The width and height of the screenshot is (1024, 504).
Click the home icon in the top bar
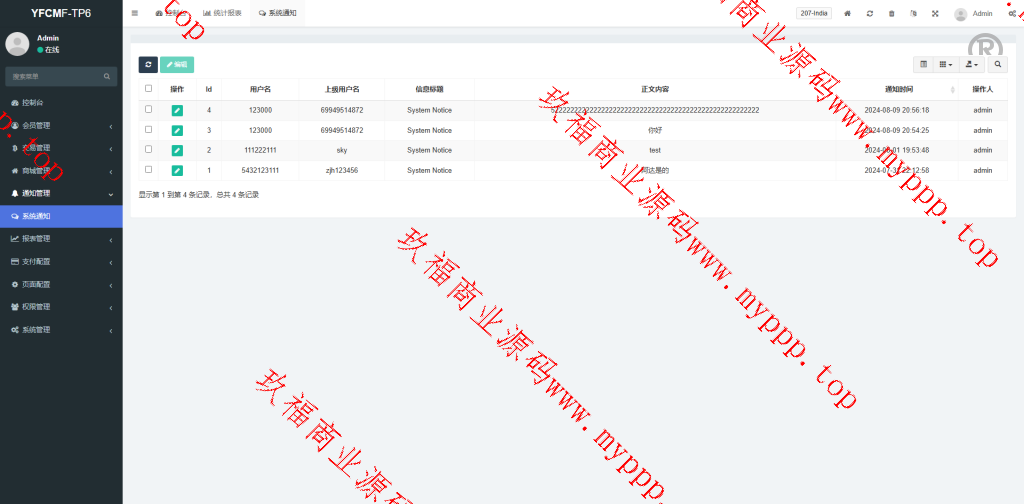848,13
